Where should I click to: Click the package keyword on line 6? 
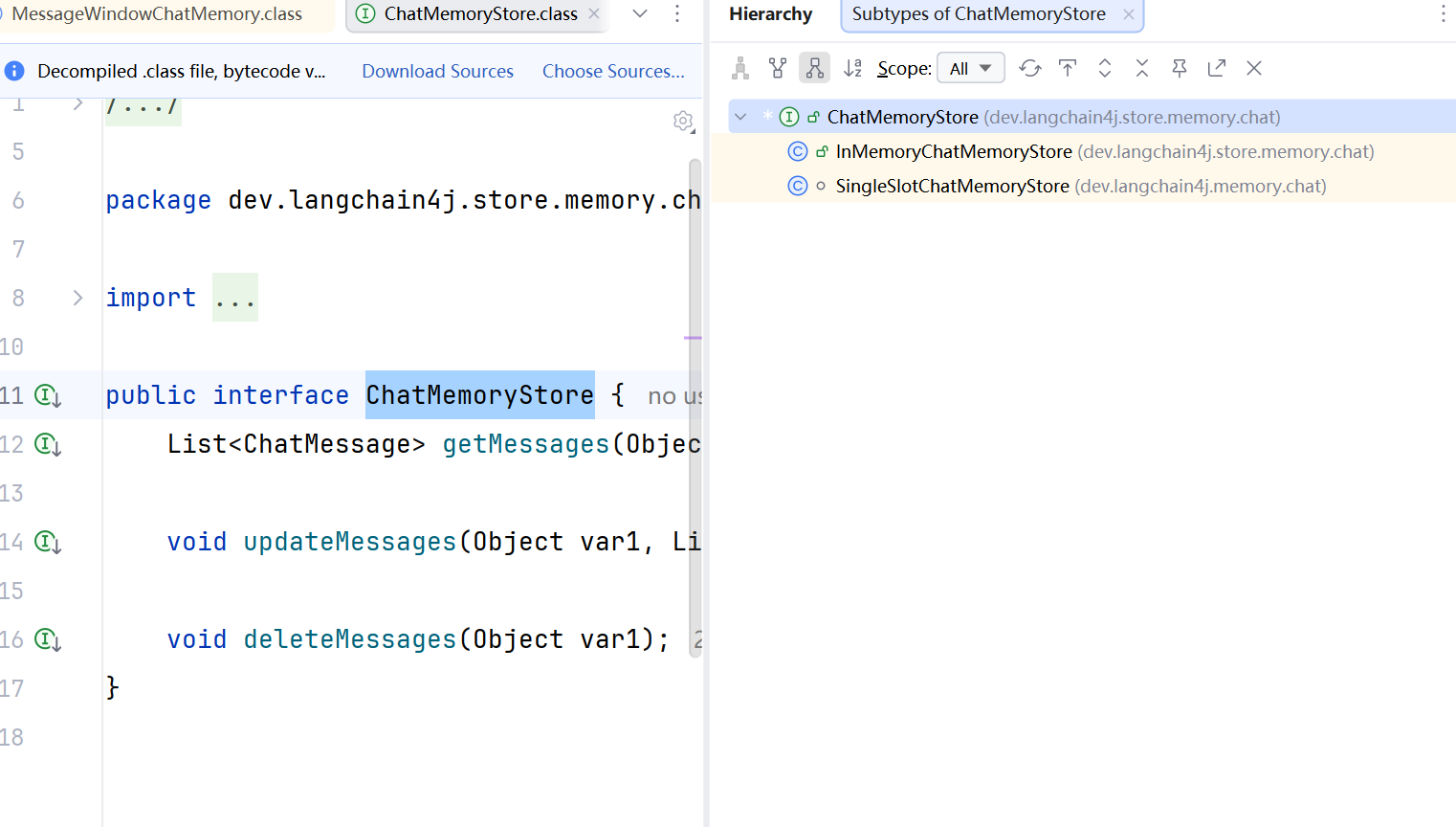(159, 200)
